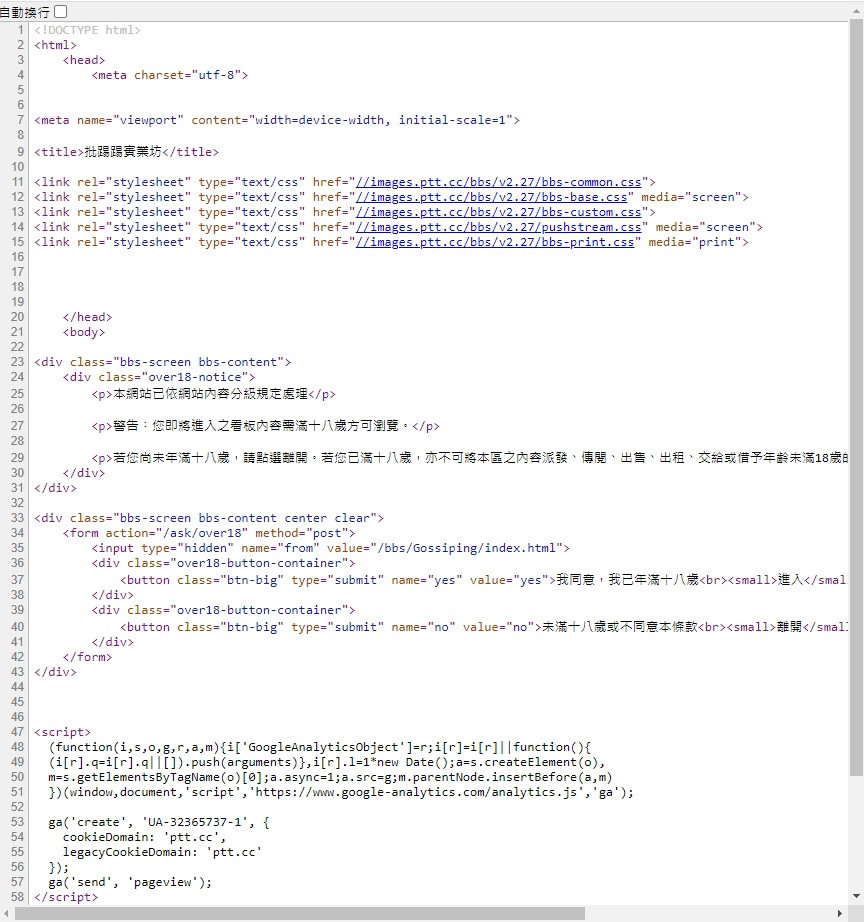Click the div class="bbs-screen bbs-content" line 23
This screenshot has width=864, height=922.
point(162,362)
